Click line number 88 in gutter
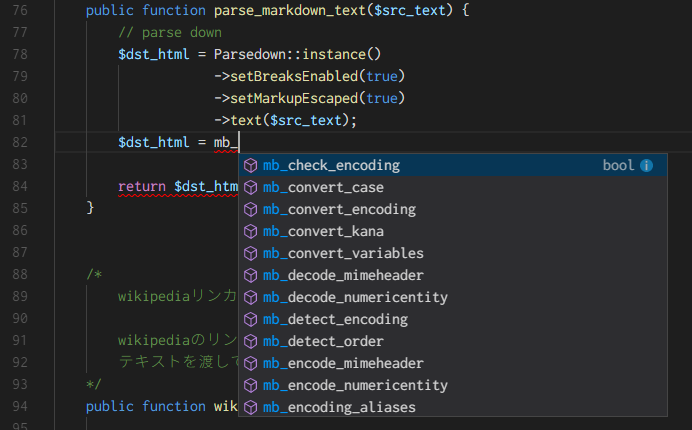Image resolution: width=692 pixels, height=430 pixels. click(20, 274)
